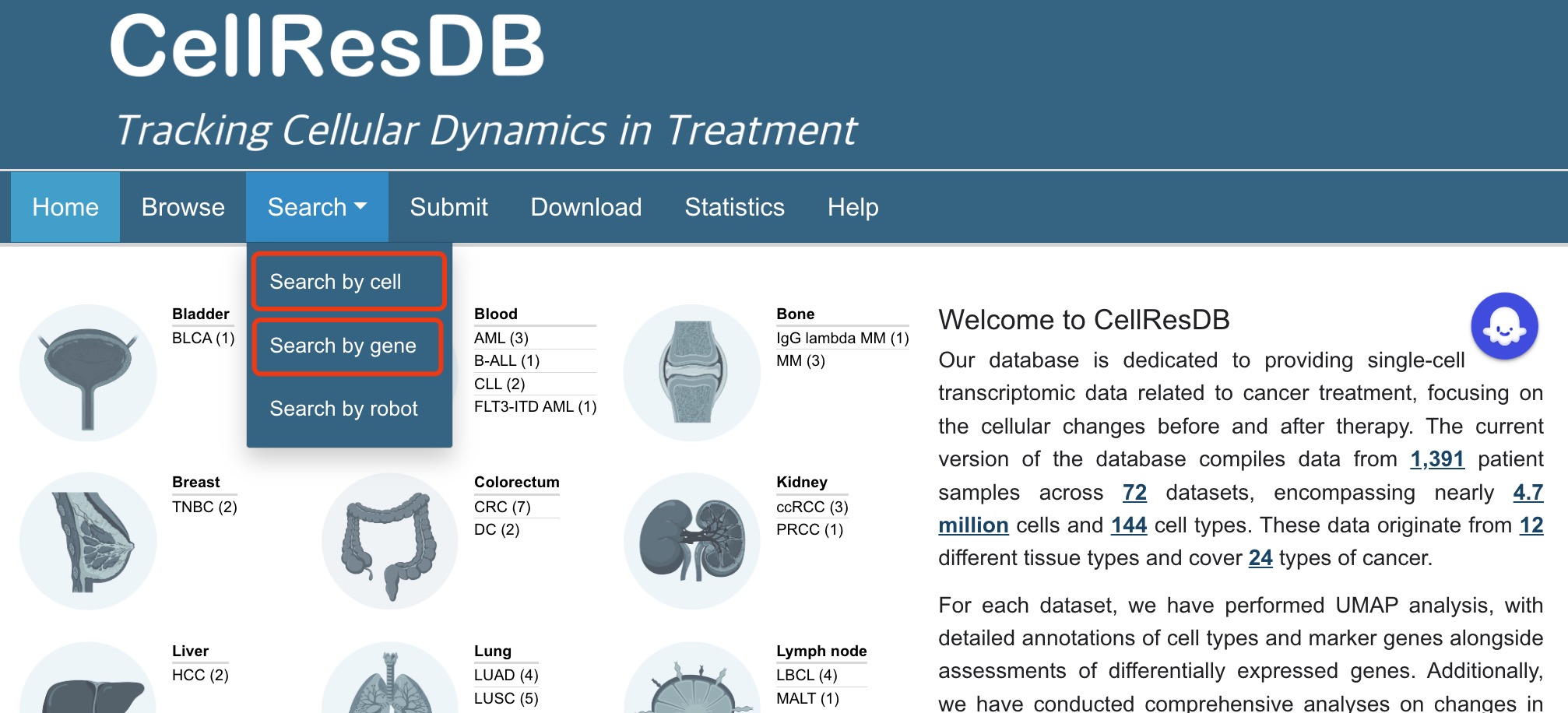Select PRCC (1) under Kidney
The image size is (1568, 713).
click(810, 529)
